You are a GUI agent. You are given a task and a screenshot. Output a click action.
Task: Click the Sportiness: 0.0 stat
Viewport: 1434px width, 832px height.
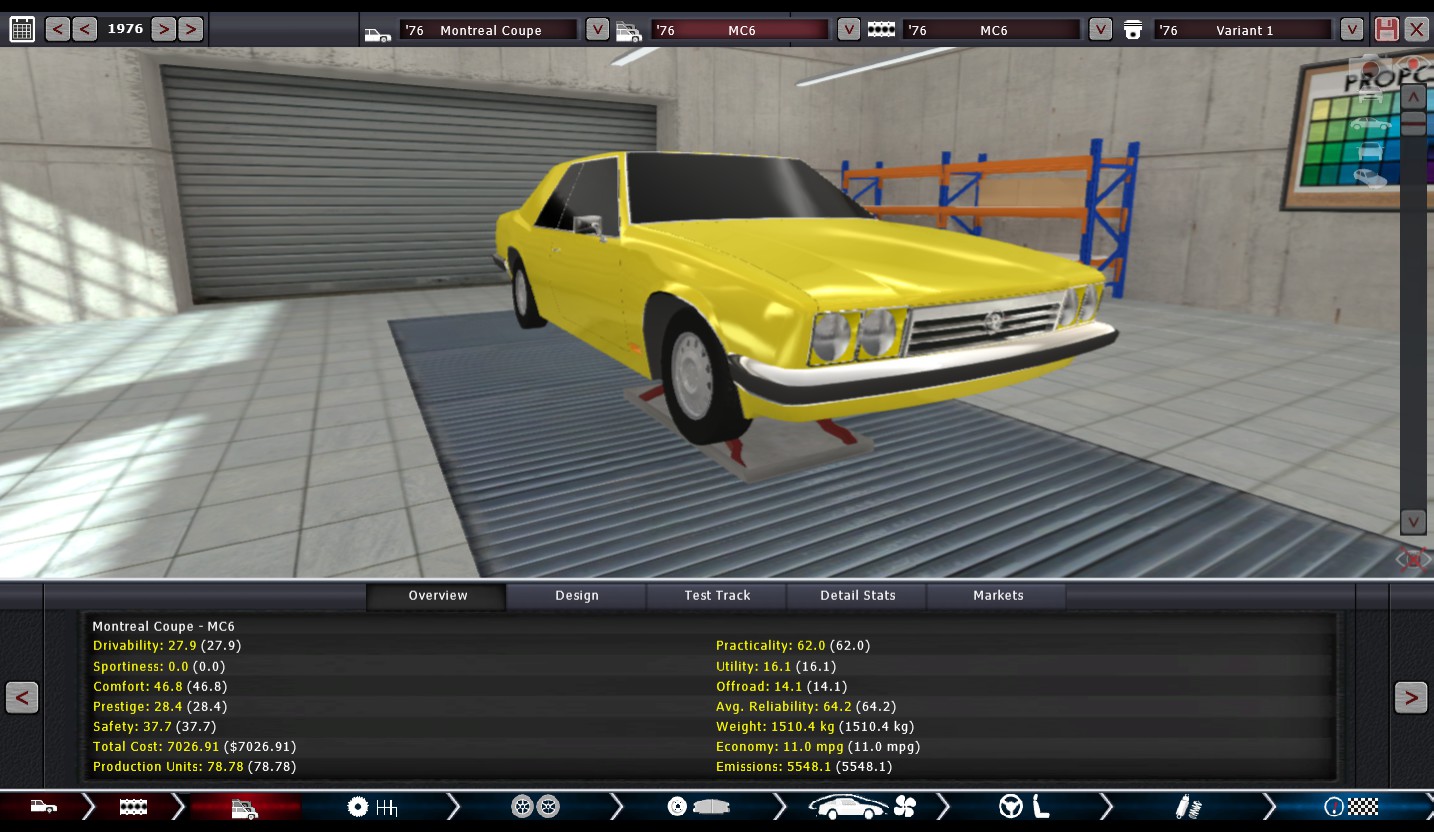tap(159, 666)
